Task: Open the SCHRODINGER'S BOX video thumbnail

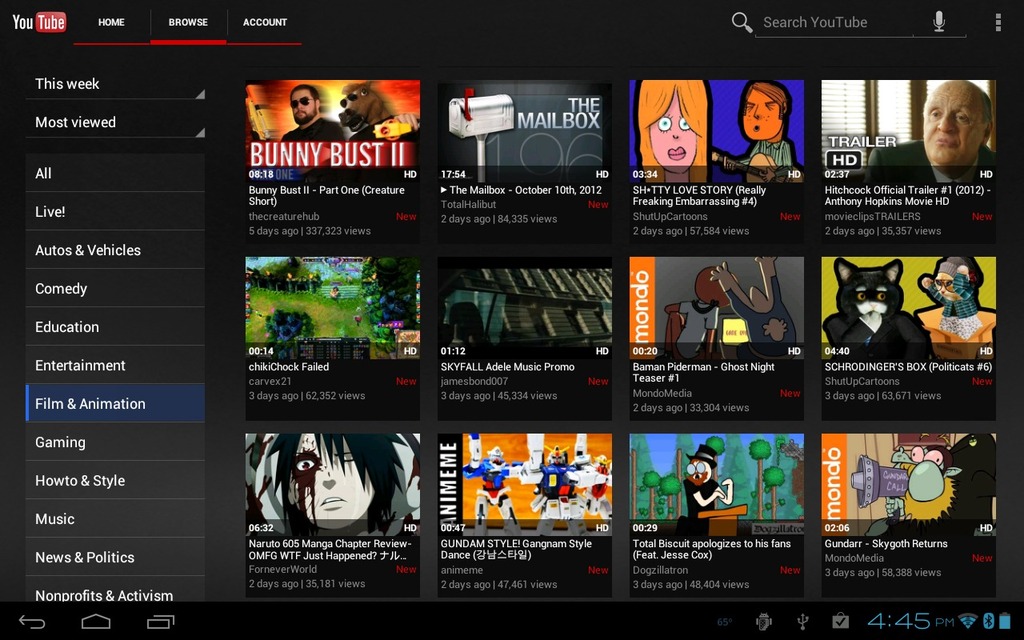Action: 908,308
